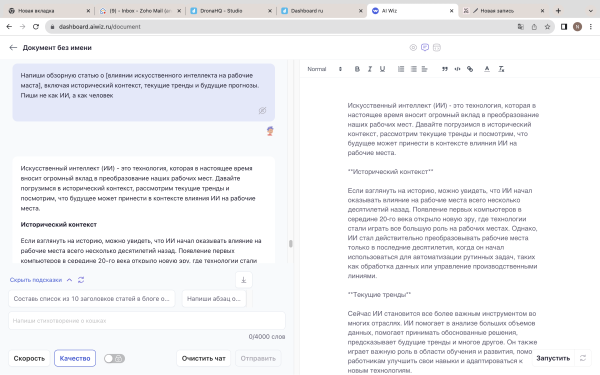Click the Документ без имени title
The width and height of the screenshot is (600, 375).
click(57, 48)
